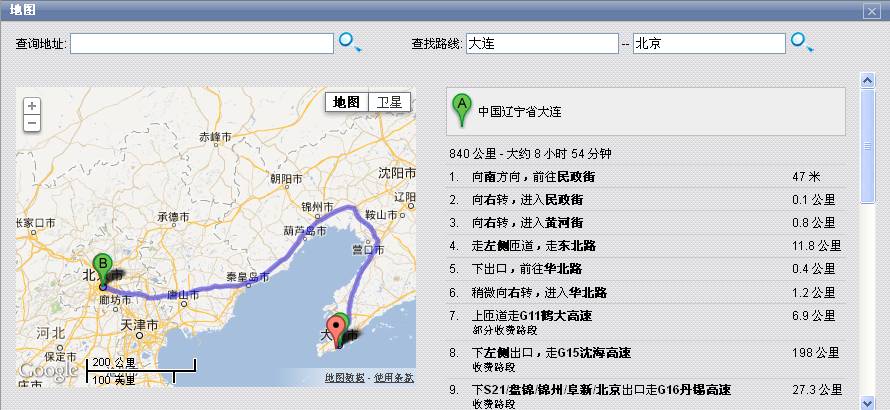Viewport: 890px width, 410px height.
Task: Click the green A marker beside 中国辽宁省大连
Action: click(461, 109)
